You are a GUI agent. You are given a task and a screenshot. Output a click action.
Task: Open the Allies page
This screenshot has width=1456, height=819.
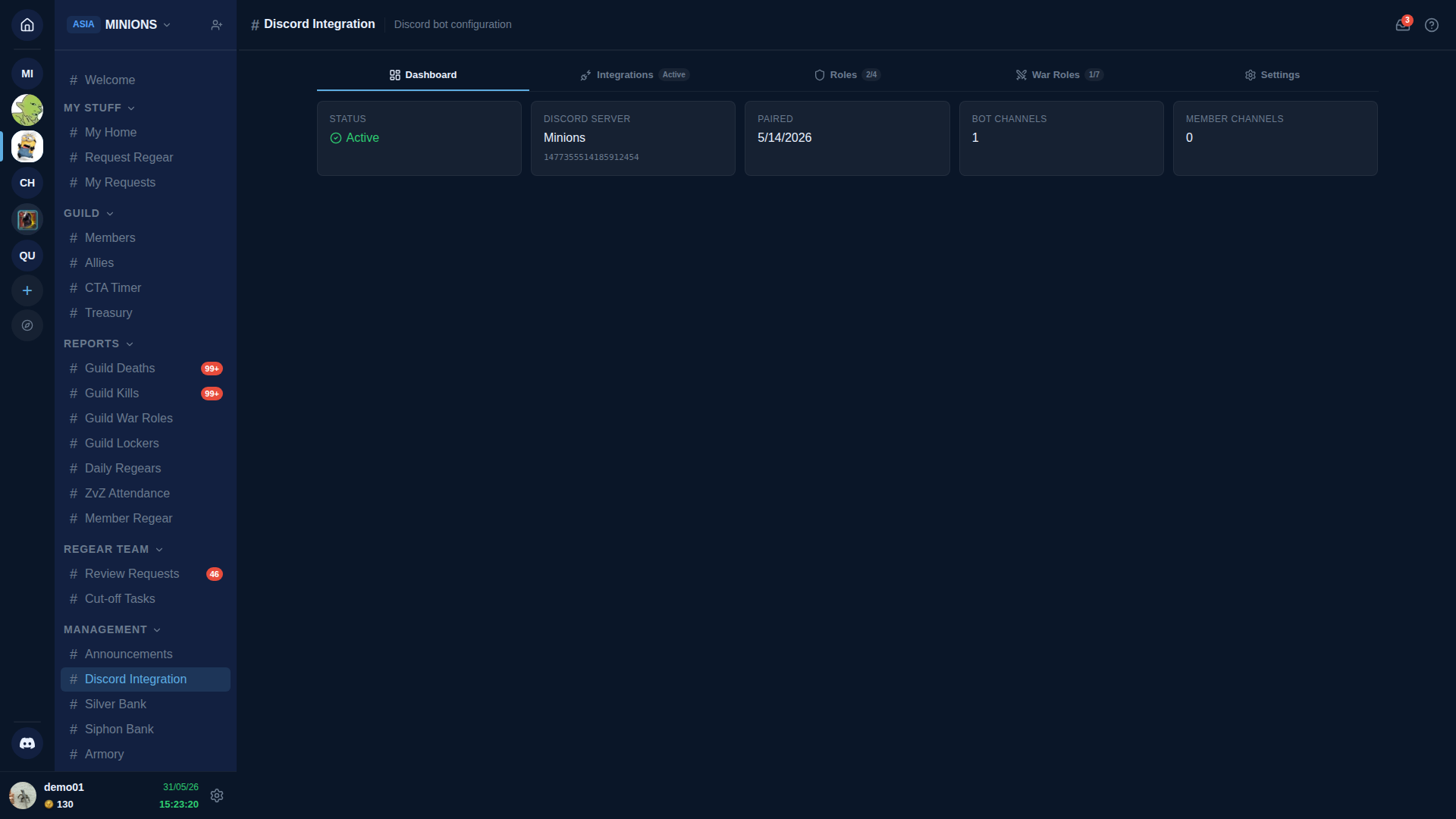146,263
